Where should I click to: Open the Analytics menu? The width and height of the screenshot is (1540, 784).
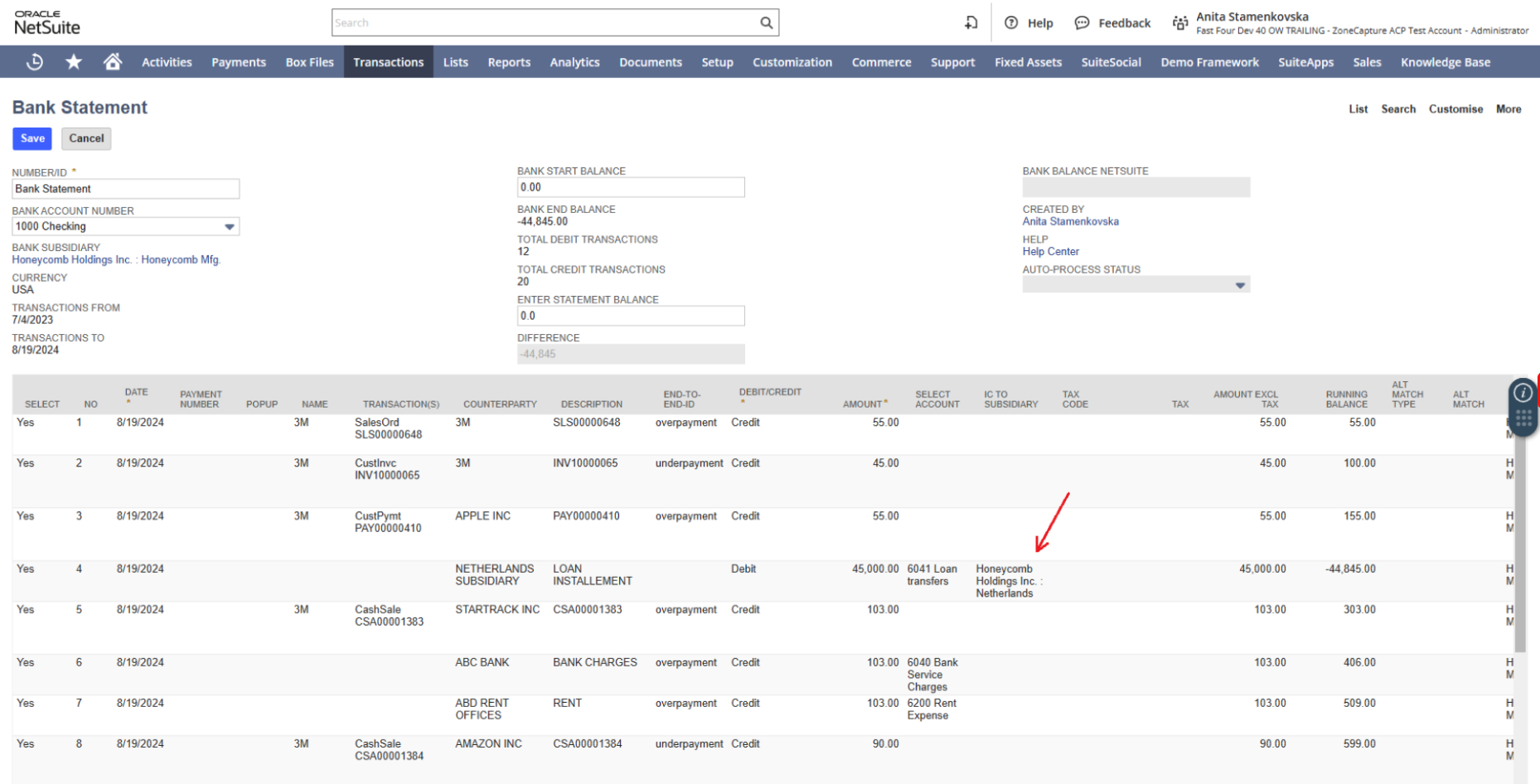(x=575, y=62)
